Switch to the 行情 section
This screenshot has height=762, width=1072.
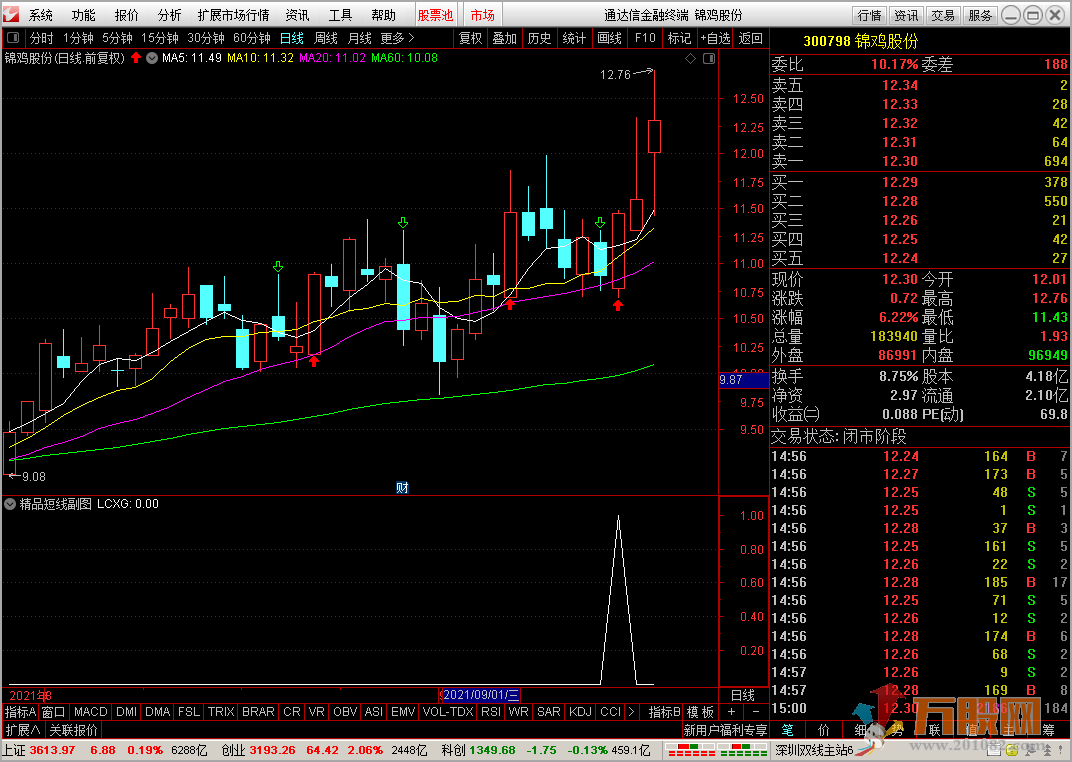click(x=870, y=15)
